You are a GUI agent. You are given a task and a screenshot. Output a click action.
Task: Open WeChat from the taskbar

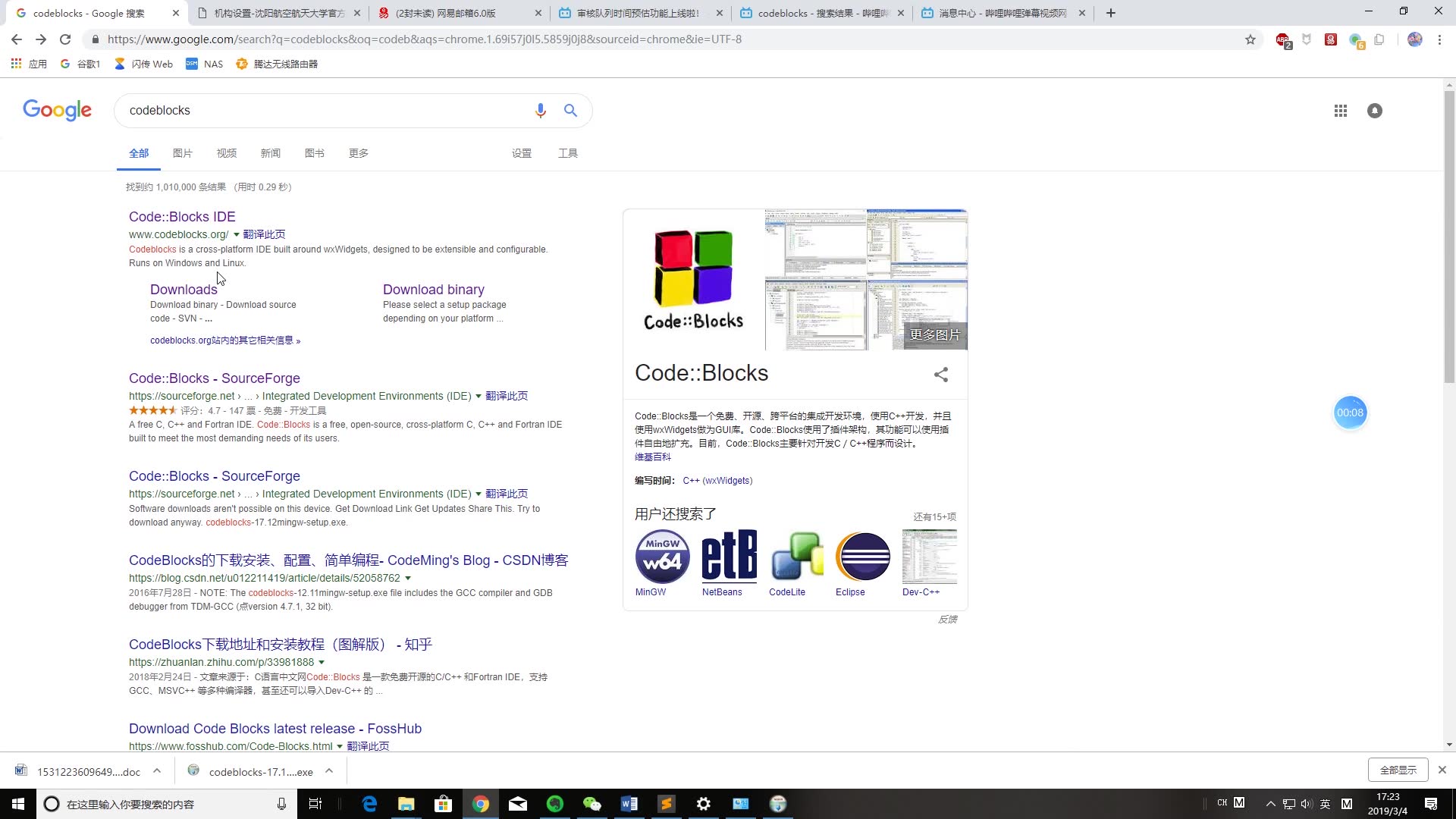click(x=592, y=803)
